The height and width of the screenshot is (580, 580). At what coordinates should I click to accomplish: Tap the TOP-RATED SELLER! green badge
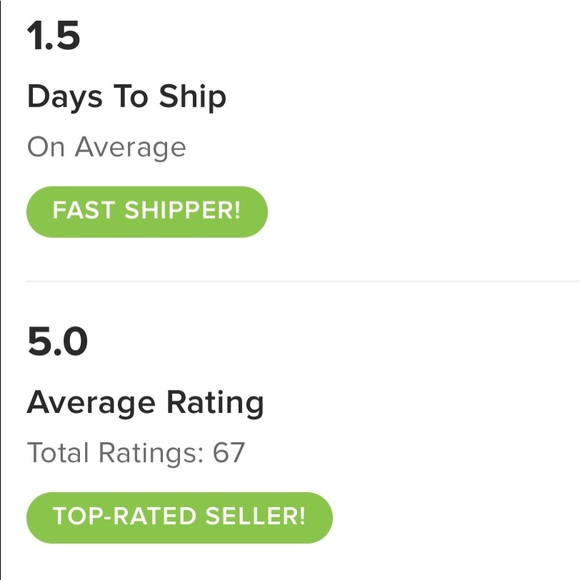[179, 517]
